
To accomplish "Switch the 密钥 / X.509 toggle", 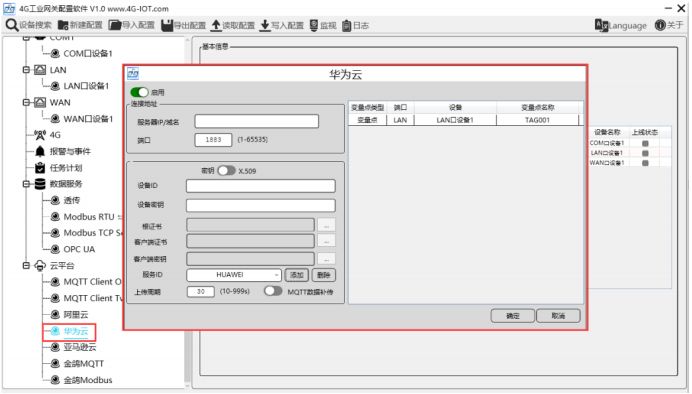I will click(x=226, y=170).
